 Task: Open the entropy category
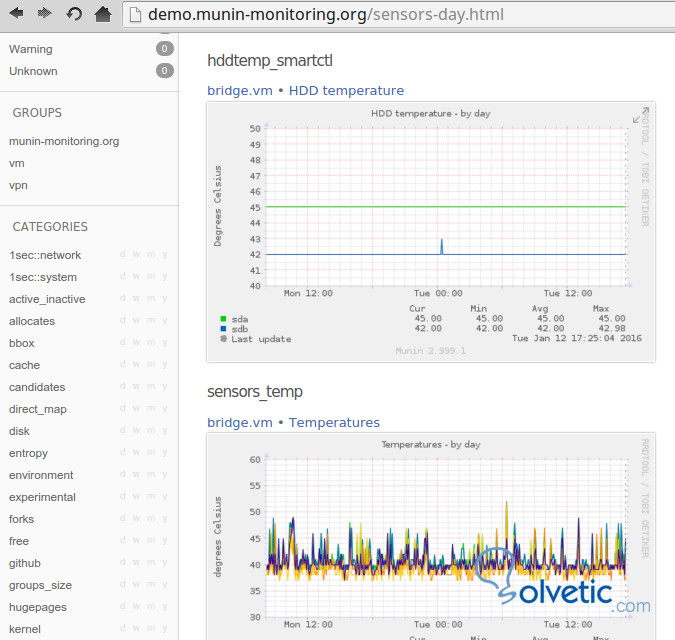pos(28,453)
